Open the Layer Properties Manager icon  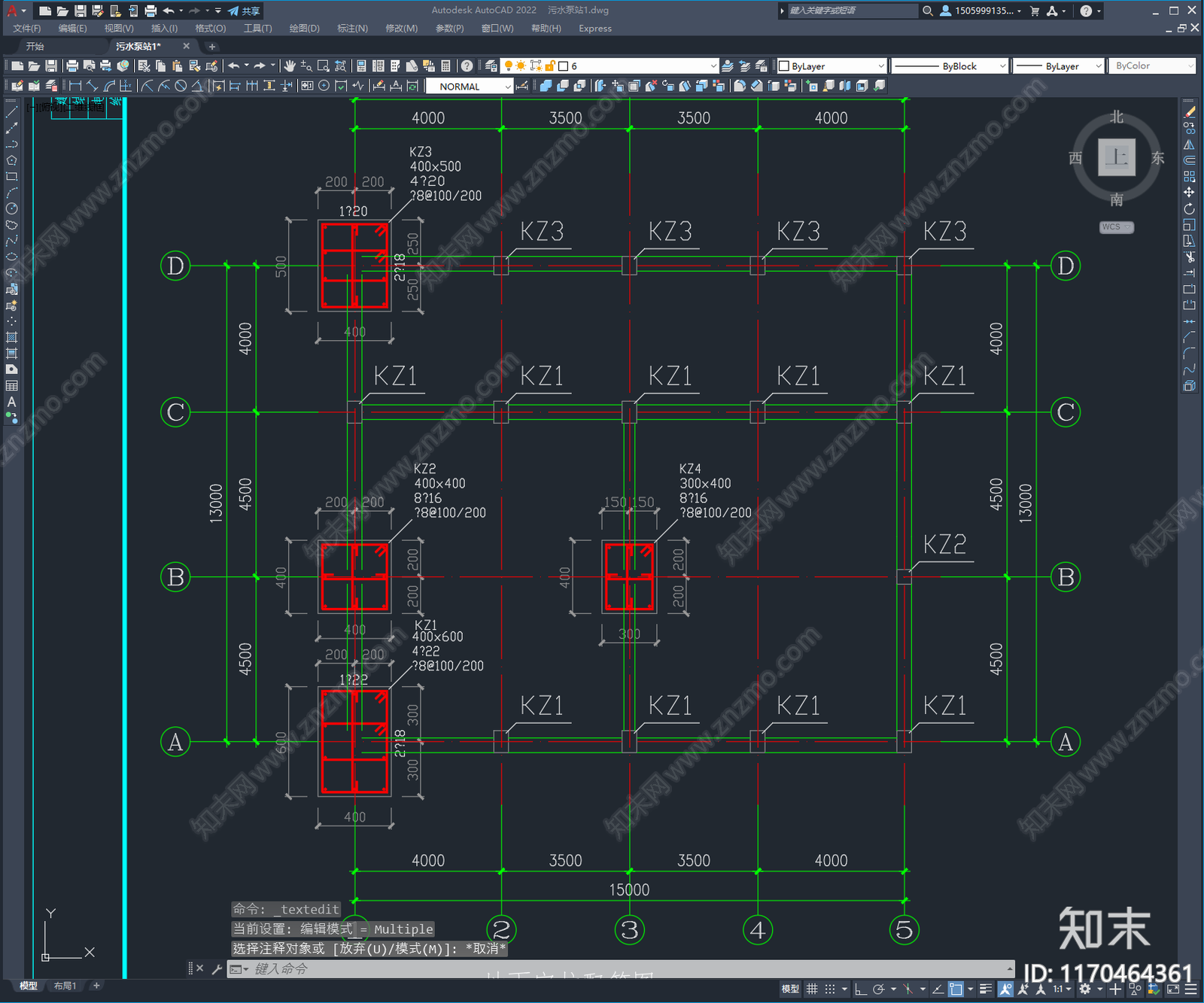[x=491, y=66]
